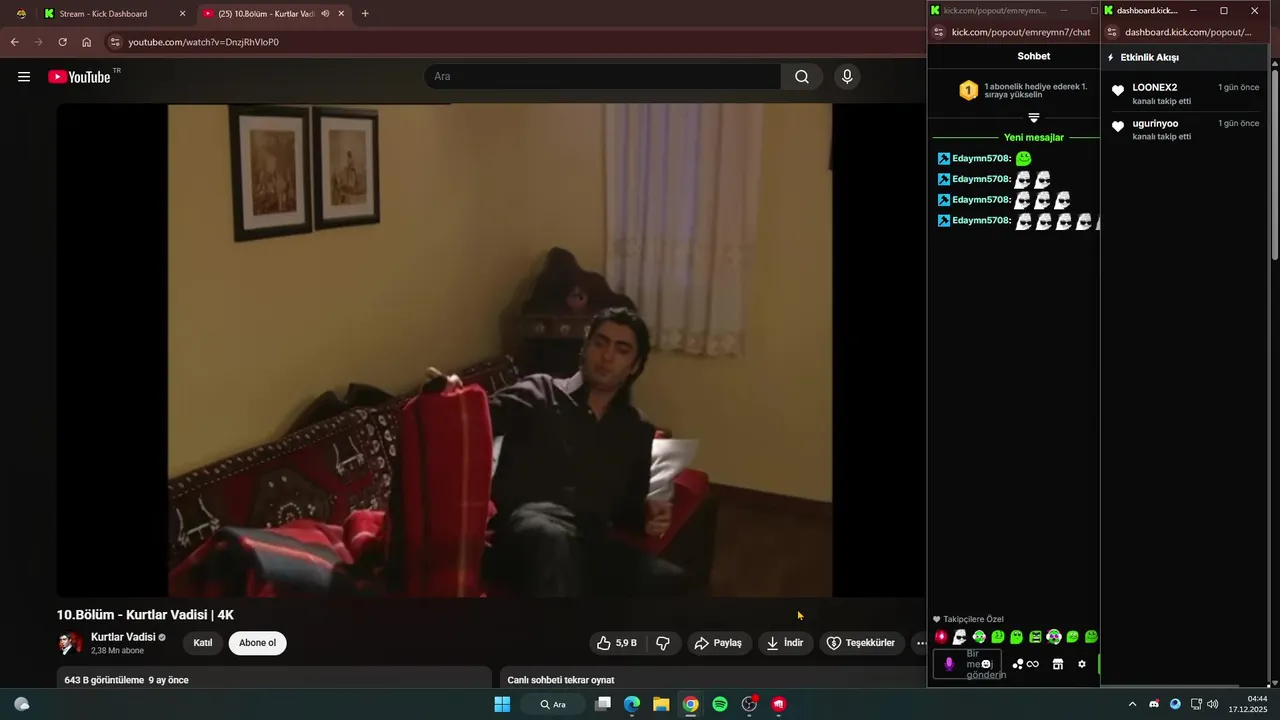Open the volume tray icon
Screen dimensions: 1280x720
(1213, 704)
